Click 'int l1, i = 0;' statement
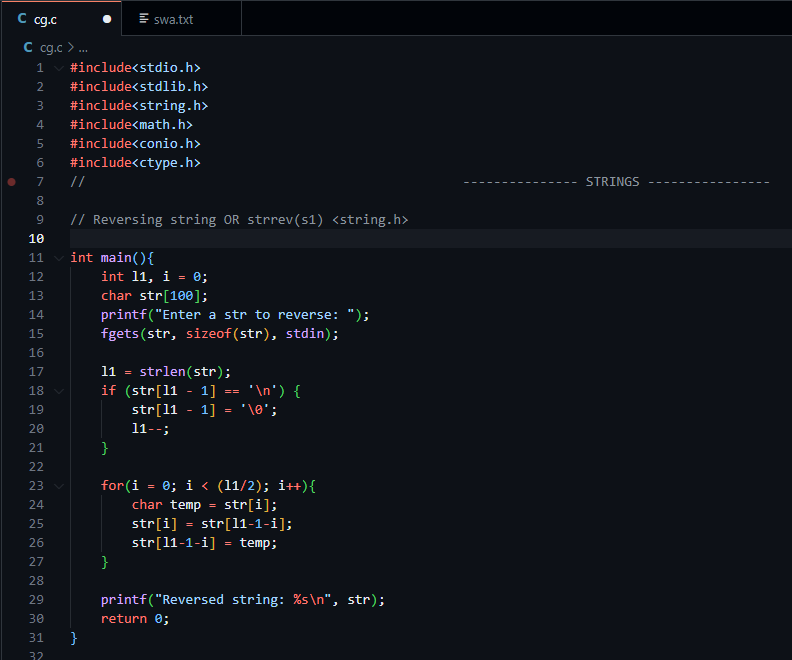 click(154, 277)
